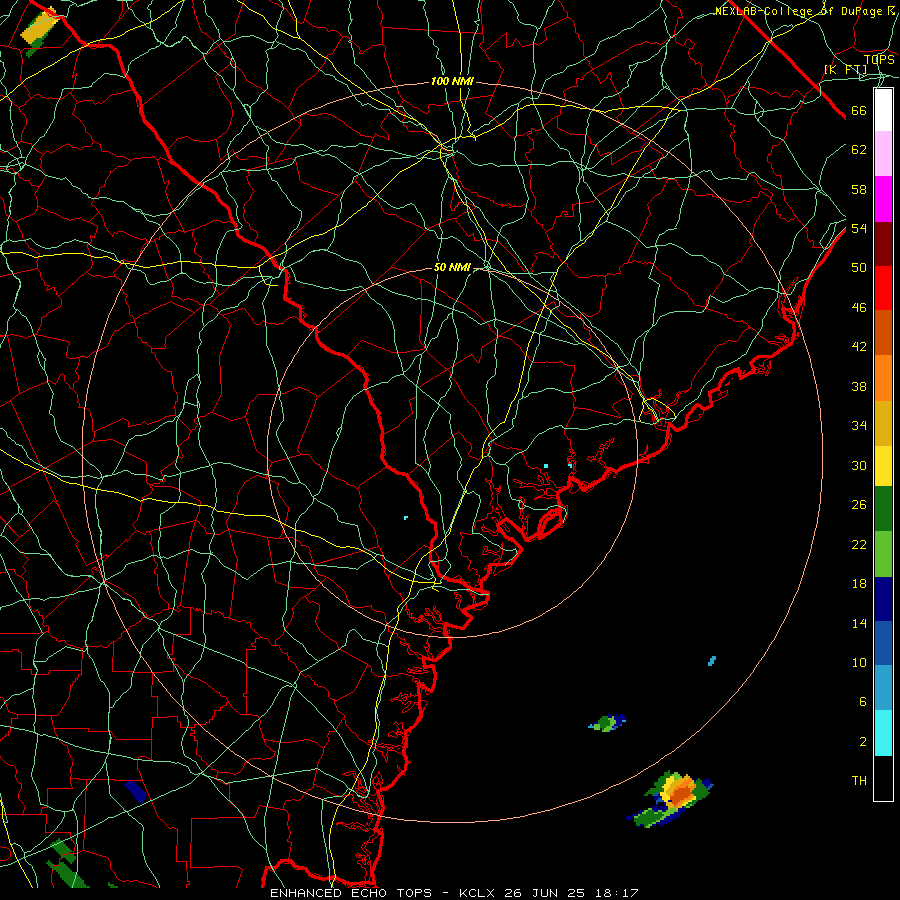Select the dark red 54 kft legend swatch
Screen dimensions: 900x900
[883, 244]
